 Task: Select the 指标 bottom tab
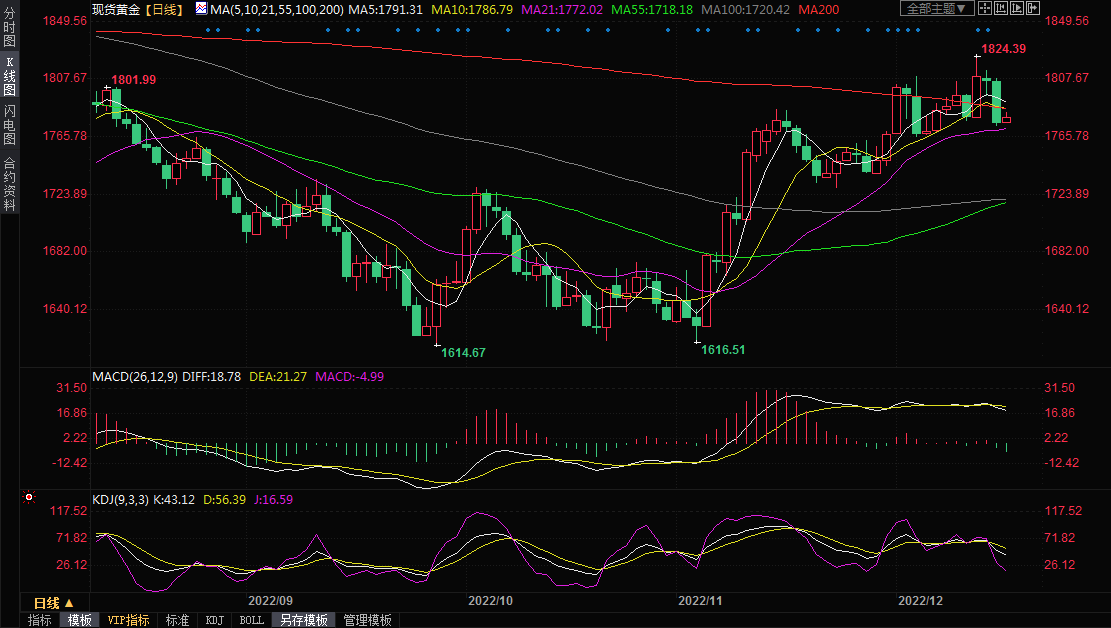click(x=39, y=620)
